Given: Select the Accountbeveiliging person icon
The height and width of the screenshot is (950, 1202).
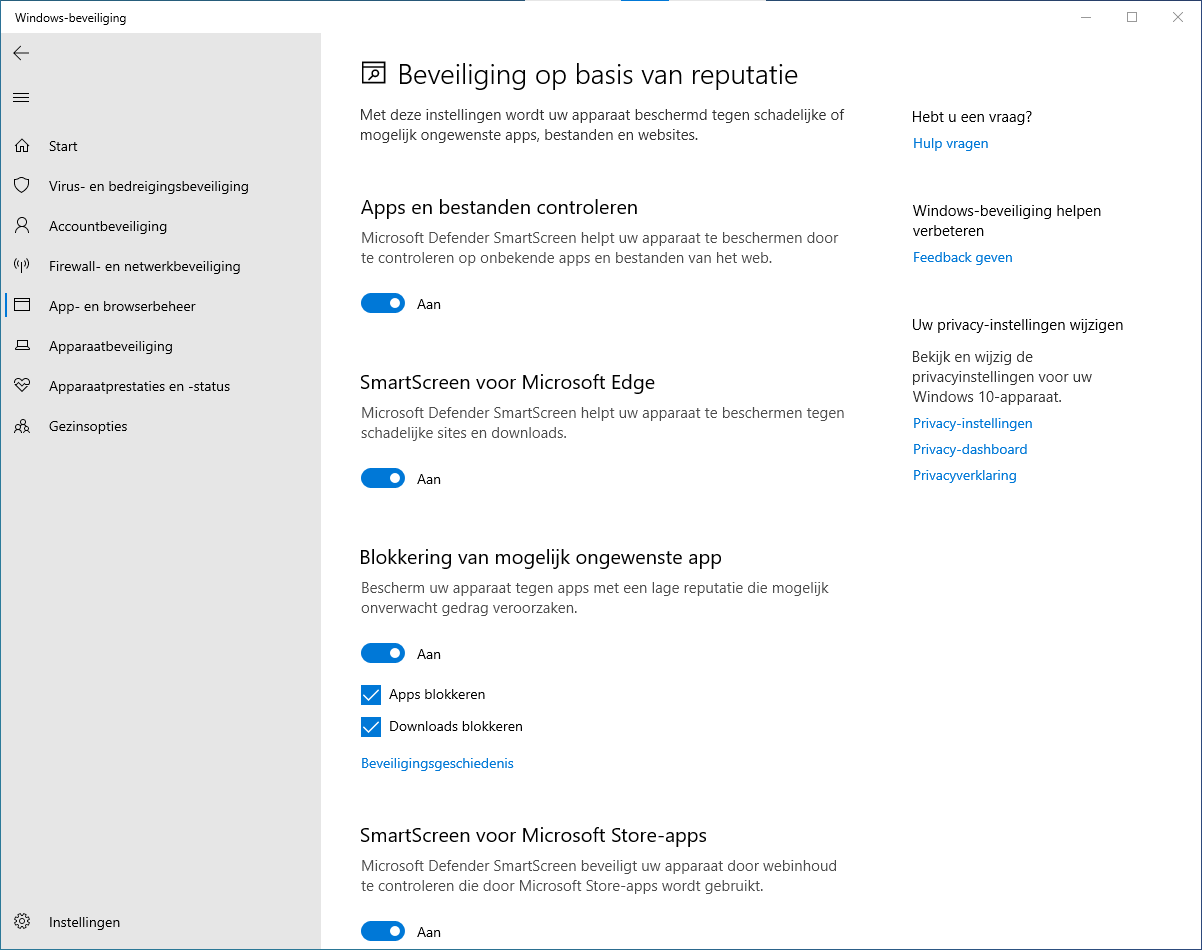Looking at the screenshot, I should click(22, 226).
